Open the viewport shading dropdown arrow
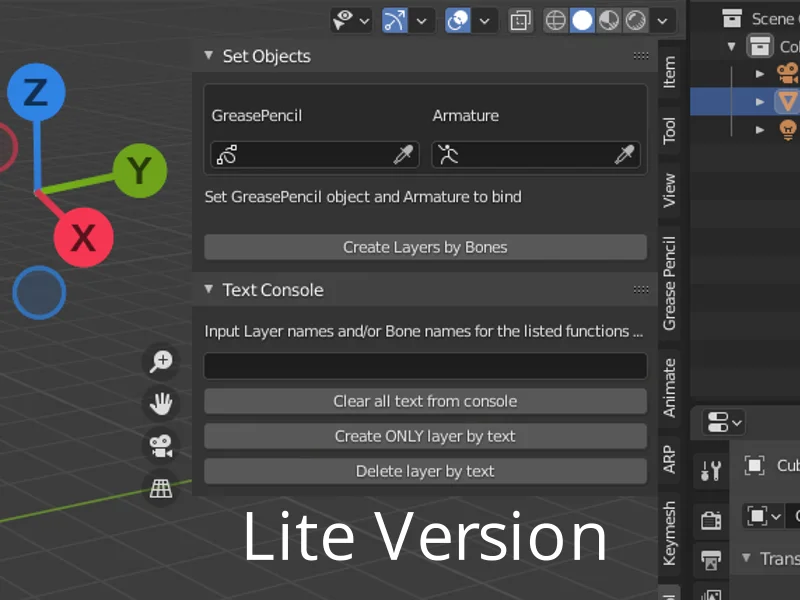Image resolution: width=800 pixels, height=600 pixels. [x=661, y=20]
